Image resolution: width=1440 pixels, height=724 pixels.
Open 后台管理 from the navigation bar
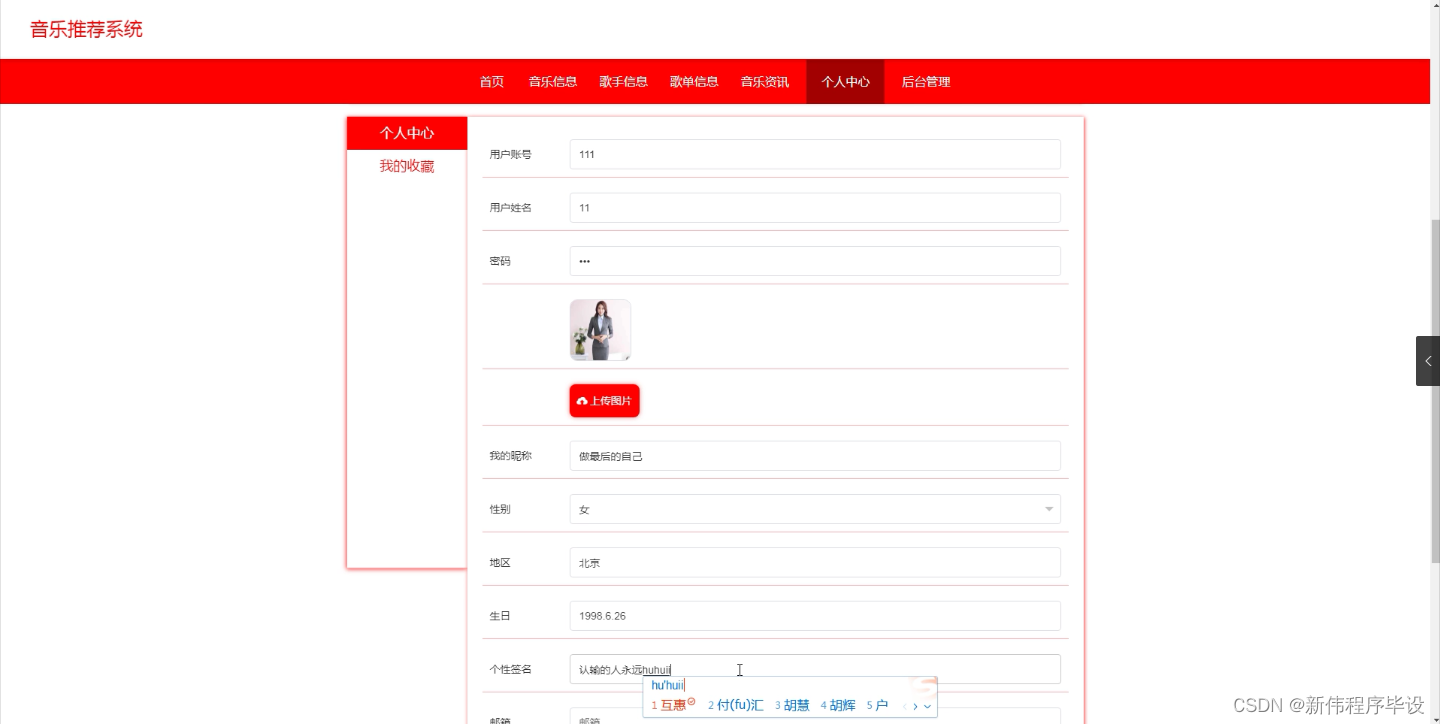click(925, 81)
